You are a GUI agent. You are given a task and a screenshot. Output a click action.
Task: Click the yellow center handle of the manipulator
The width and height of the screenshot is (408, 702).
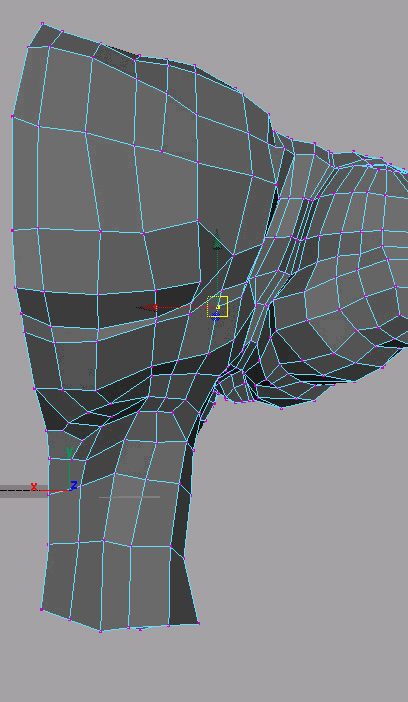(218, 307)
